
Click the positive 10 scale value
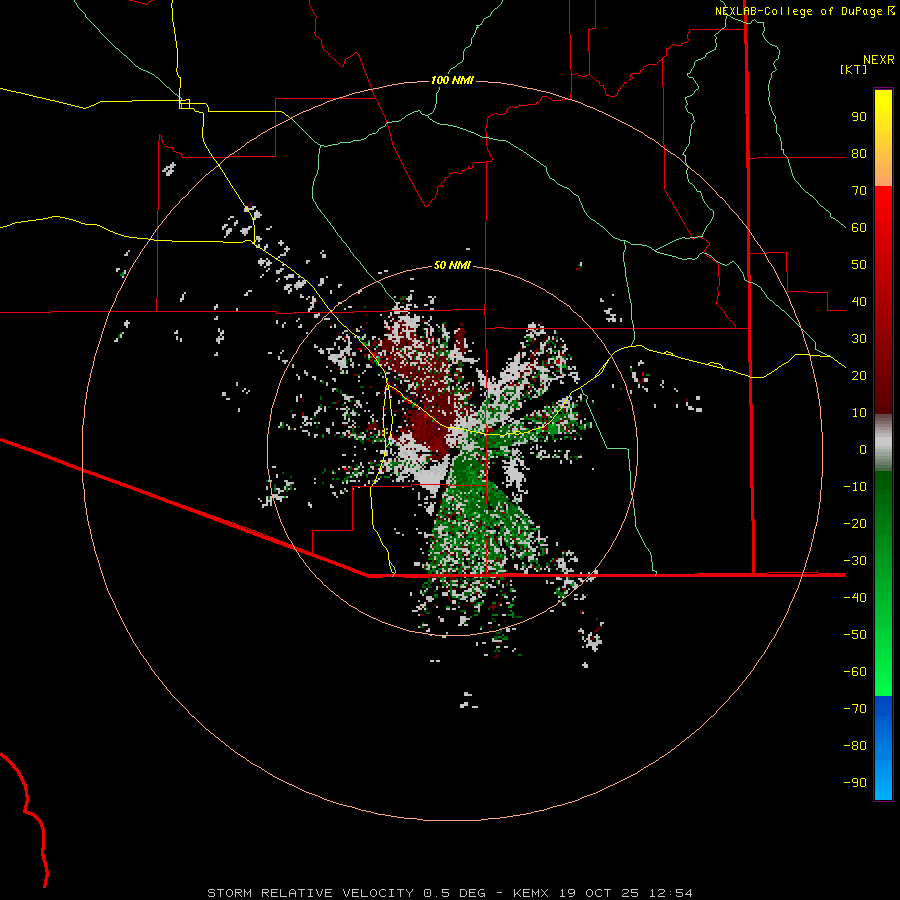click(859, 413)
